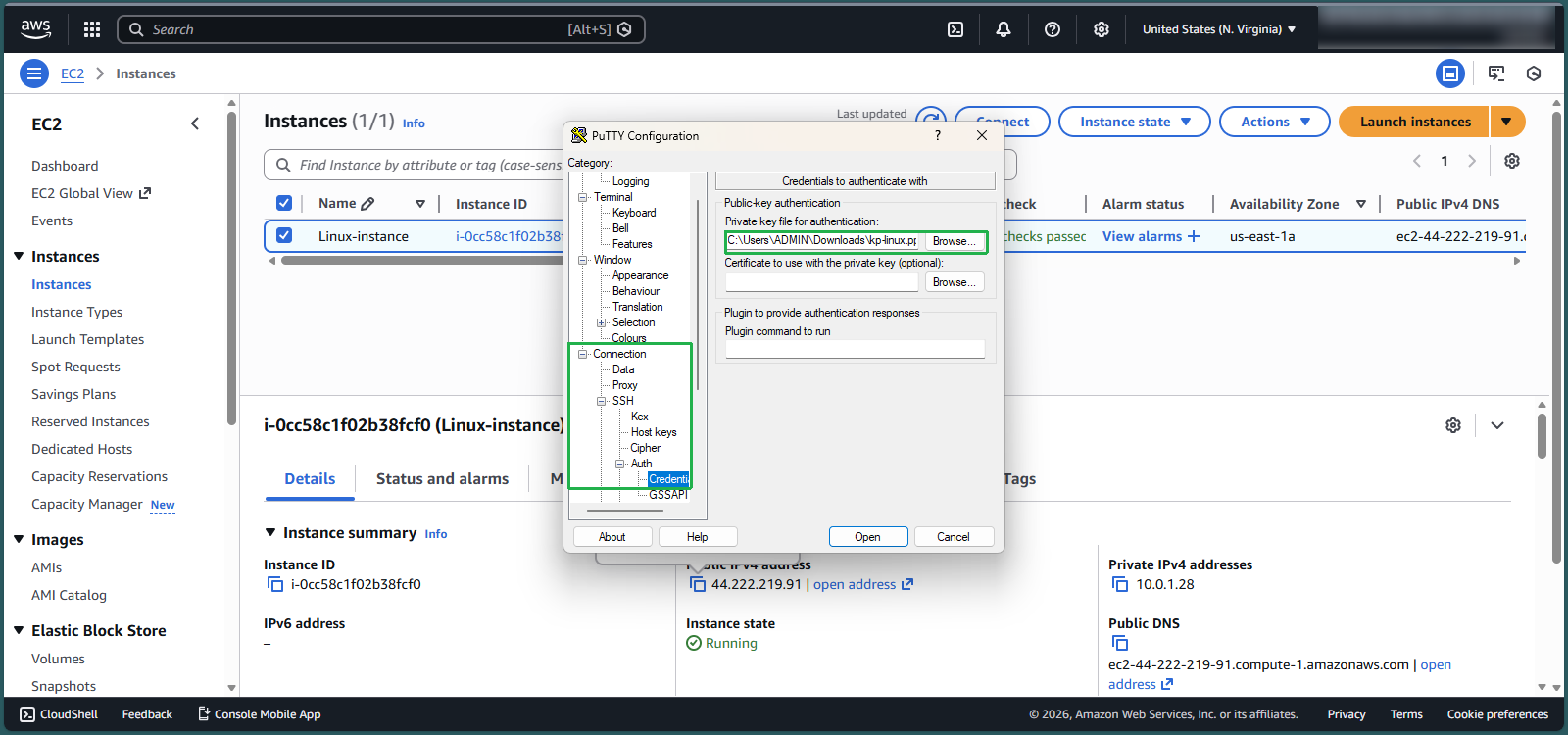Open details pane settings gear
Image resolution: width=1568 pixels, height=735 pixels.
pos(1453,425)
